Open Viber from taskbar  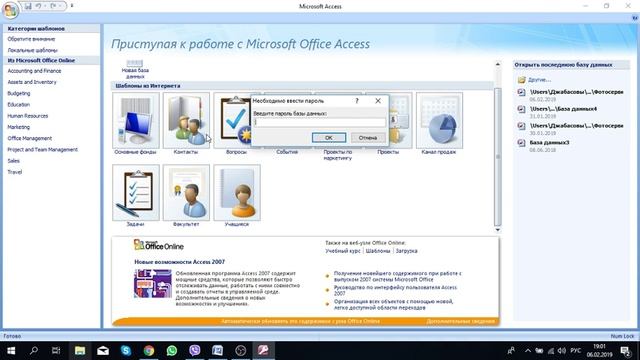(195, 351)
